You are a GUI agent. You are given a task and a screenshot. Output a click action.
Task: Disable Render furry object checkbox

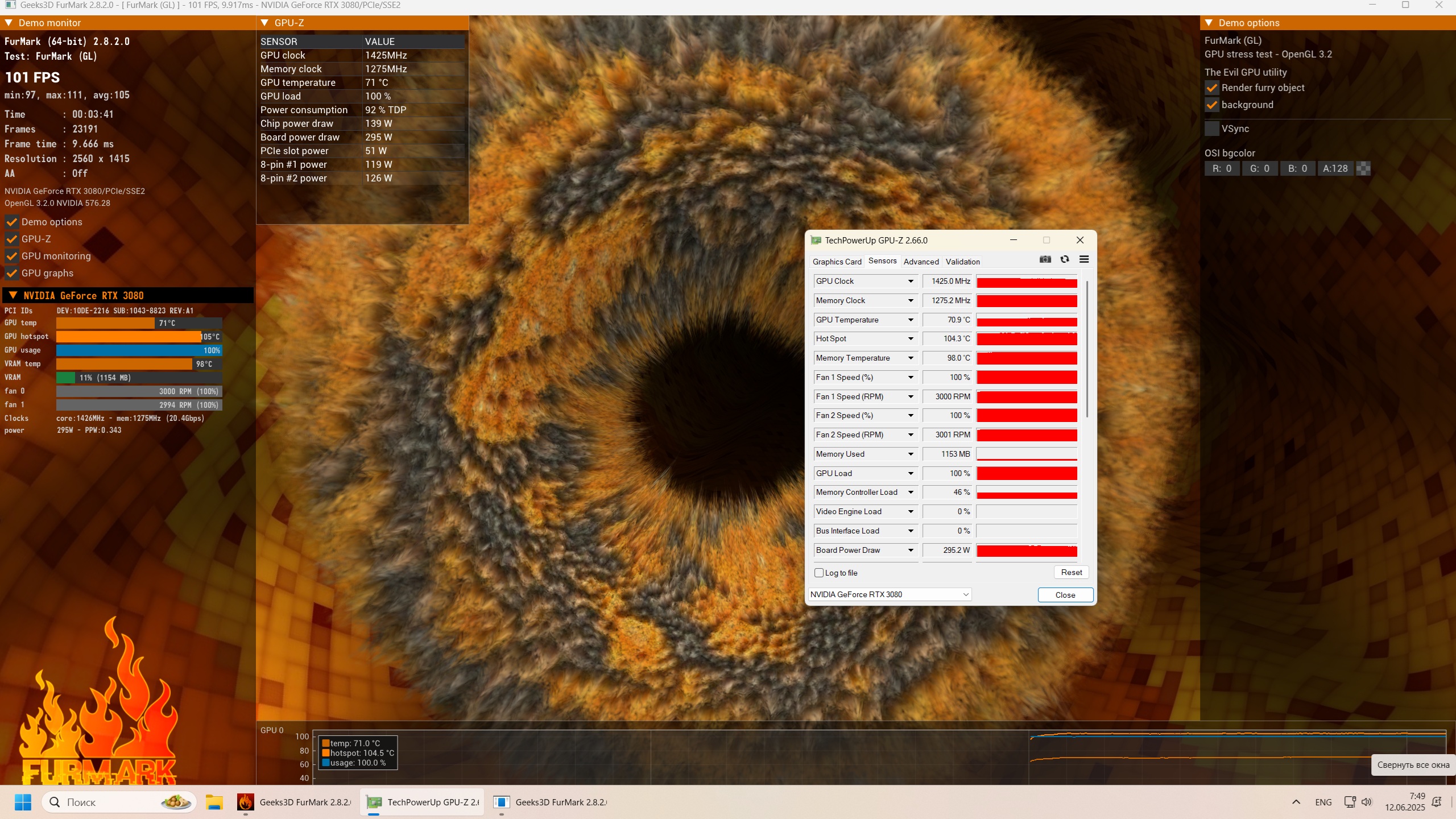pos(1212,88)
